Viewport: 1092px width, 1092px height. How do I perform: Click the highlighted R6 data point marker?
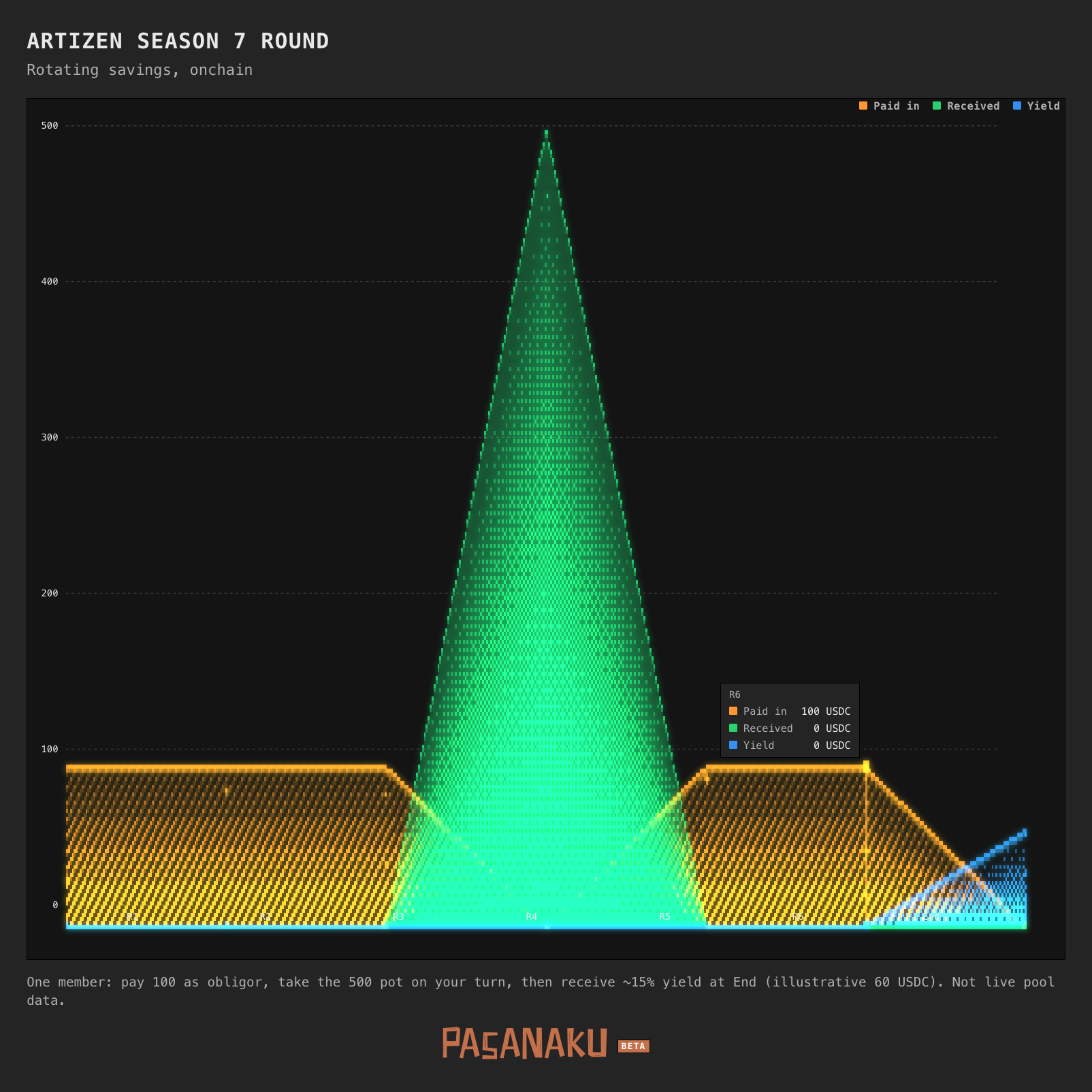coord(866,766)
